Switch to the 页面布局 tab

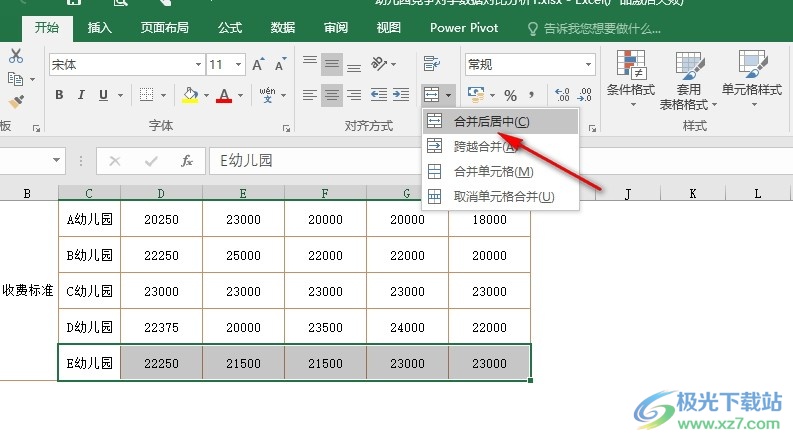(x=164, y=27)
